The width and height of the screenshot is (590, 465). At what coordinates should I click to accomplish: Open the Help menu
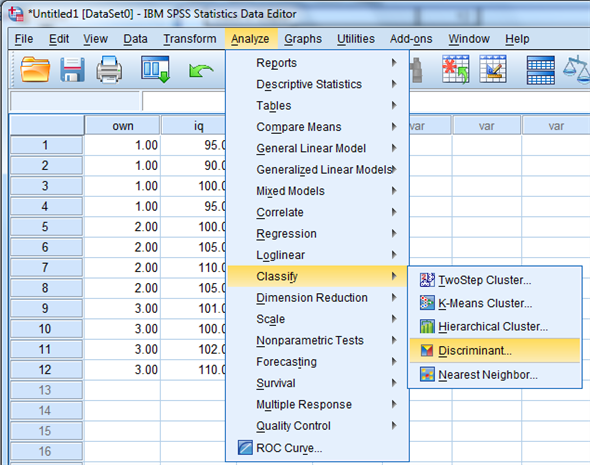click(517, 39)
